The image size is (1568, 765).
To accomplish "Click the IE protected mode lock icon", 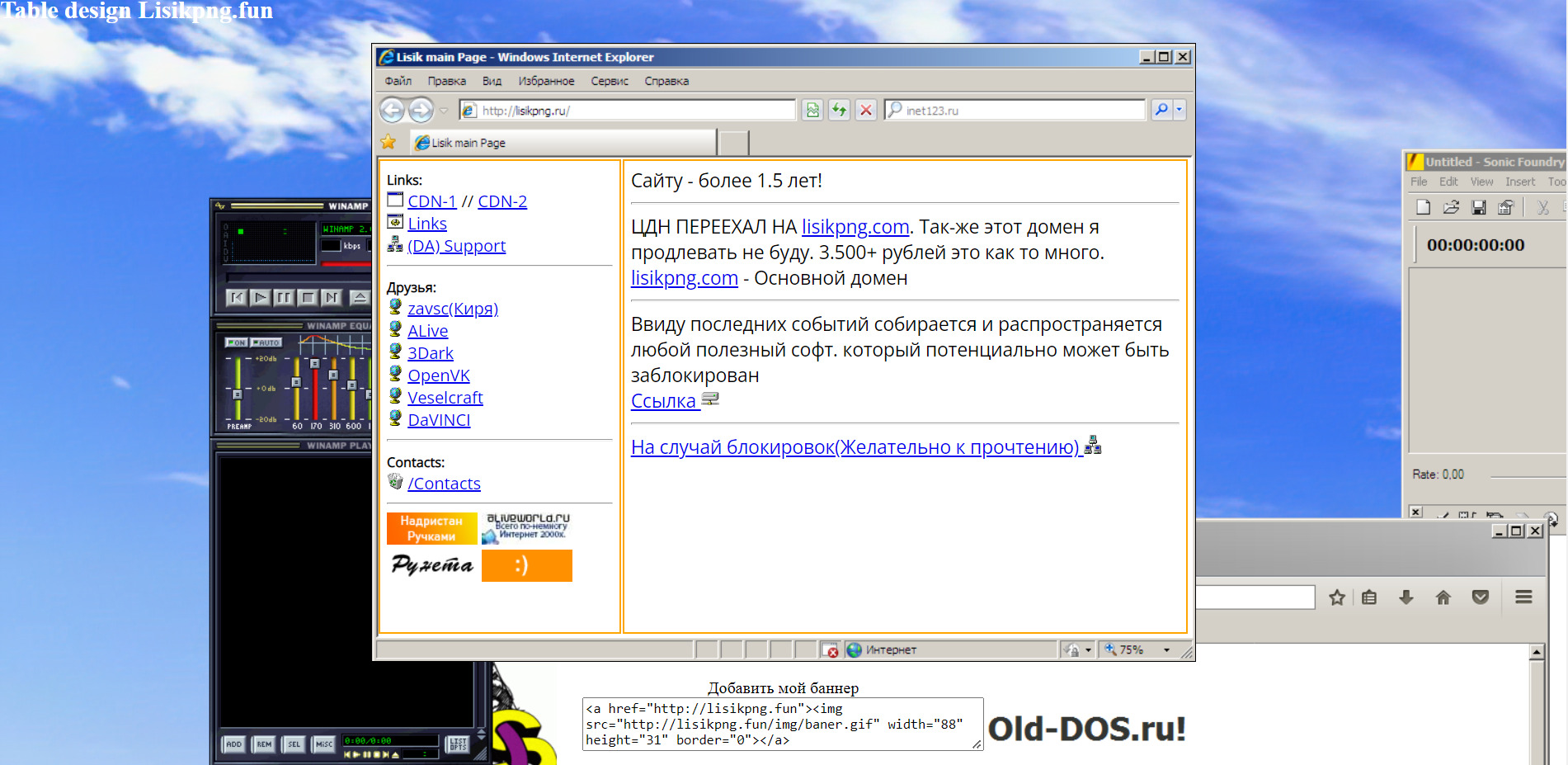I will click(1072, 650).
